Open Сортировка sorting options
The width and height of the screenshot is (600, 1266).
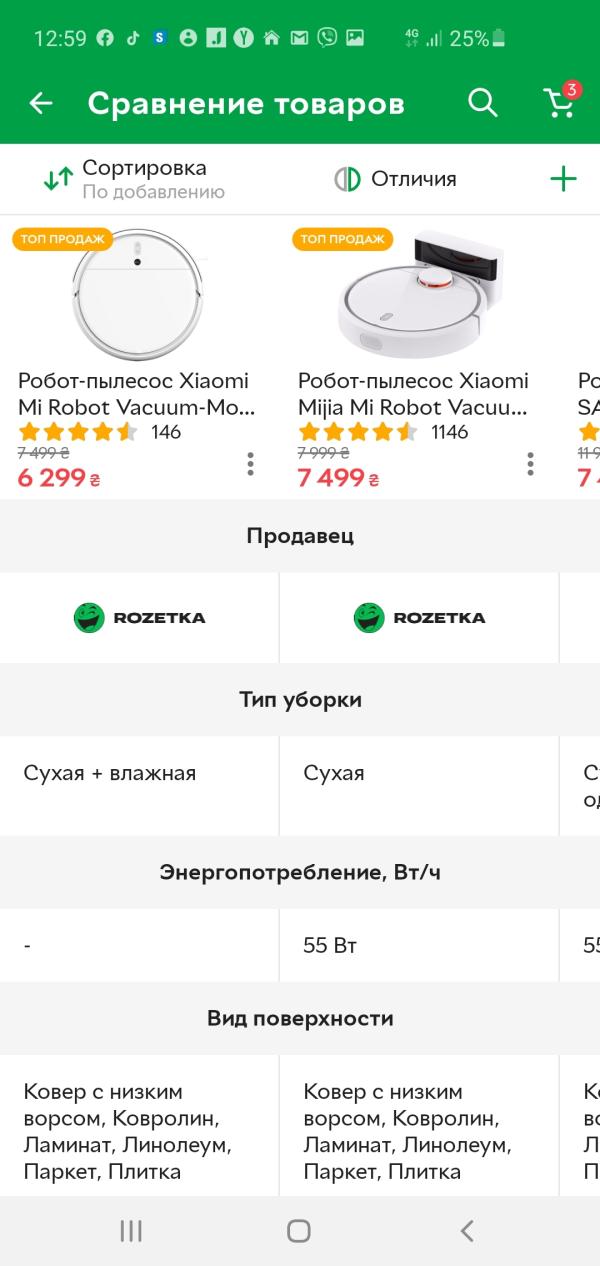(134, 179)
